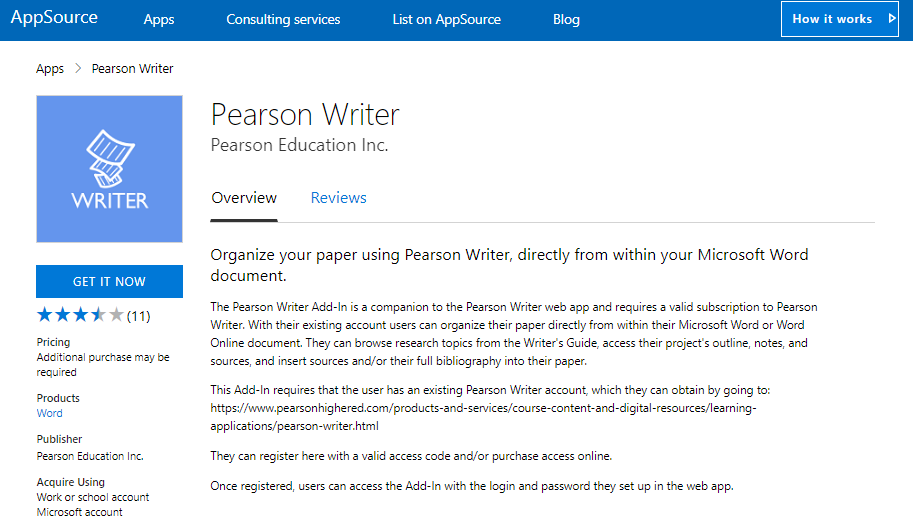
Task: Click the star rating icons
Action: (x=80, y=316)
